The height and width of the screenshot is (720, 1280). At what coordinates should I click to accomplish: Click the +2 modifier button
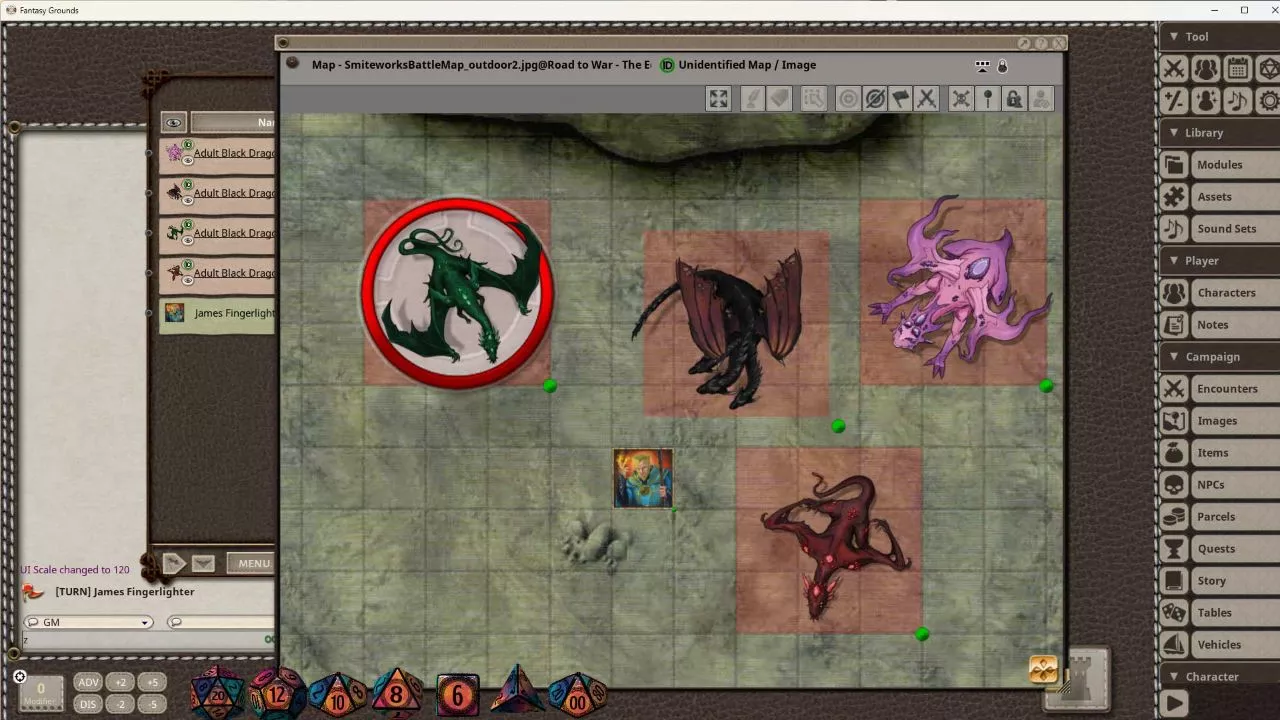120,682
